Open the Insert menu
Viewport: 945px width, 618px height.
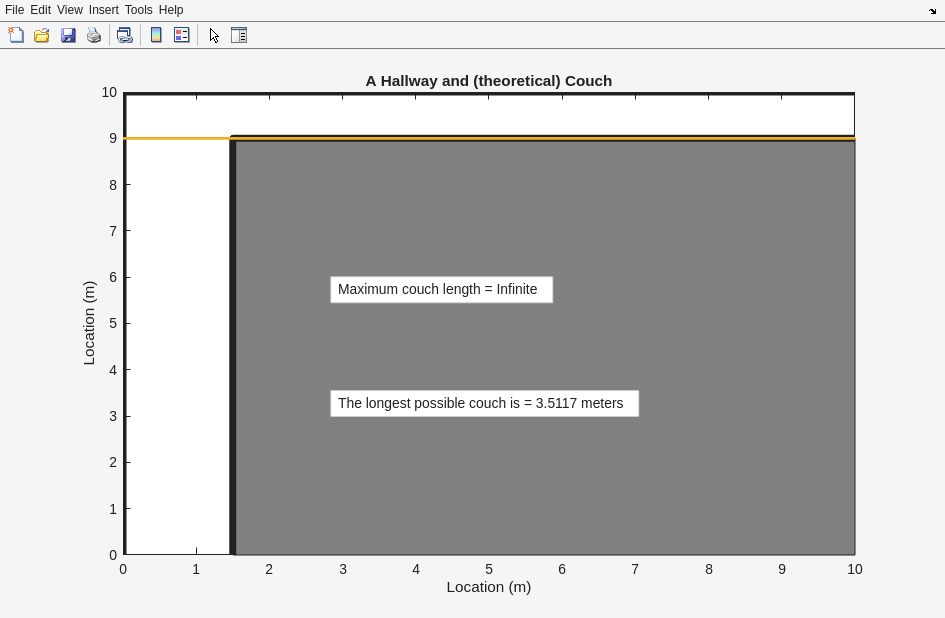(x=103, y=10)
